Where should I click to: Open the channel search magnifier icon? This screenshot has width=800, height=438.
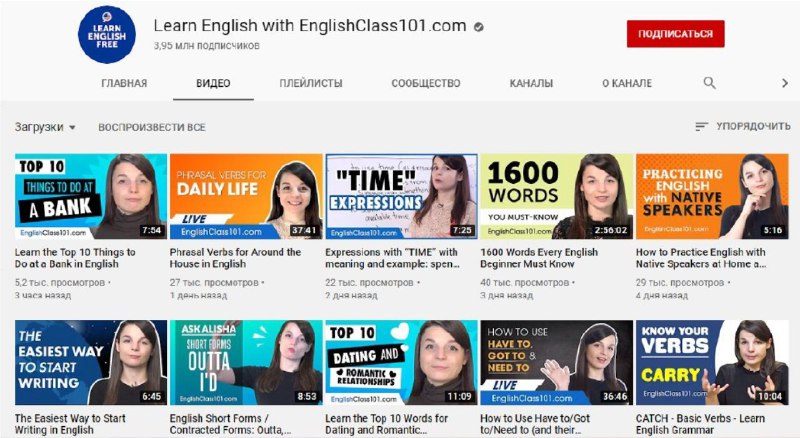[x=709, y=83]
